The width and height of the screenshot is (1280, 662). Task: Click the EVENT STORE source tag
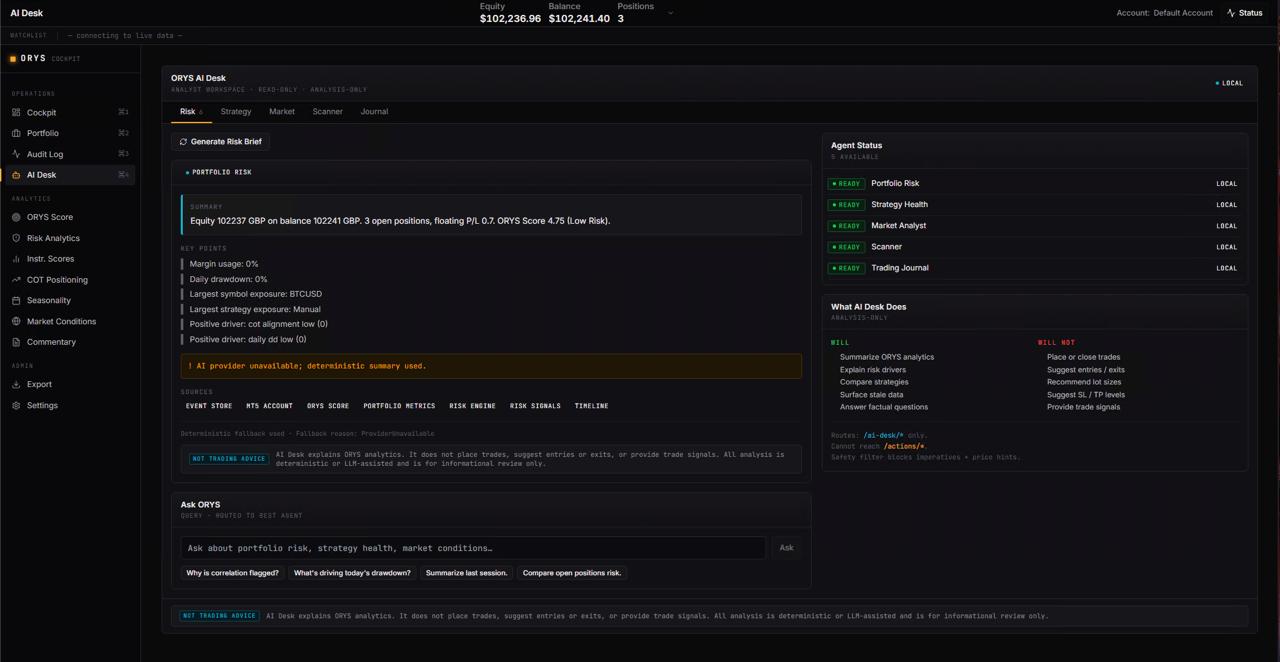(209, 406)
